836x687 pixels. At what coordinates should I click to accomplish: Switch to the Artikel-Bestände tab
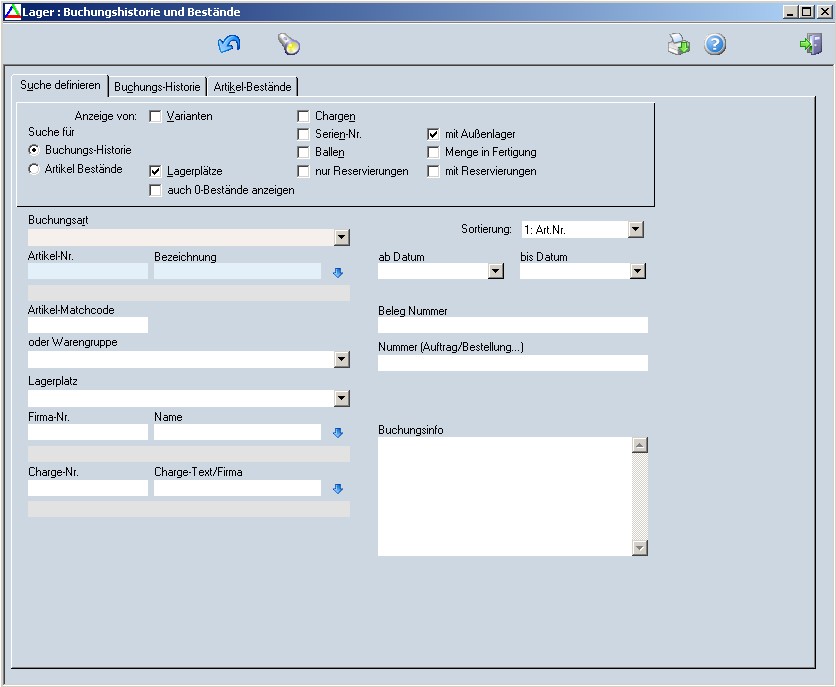tap(252, 87)
